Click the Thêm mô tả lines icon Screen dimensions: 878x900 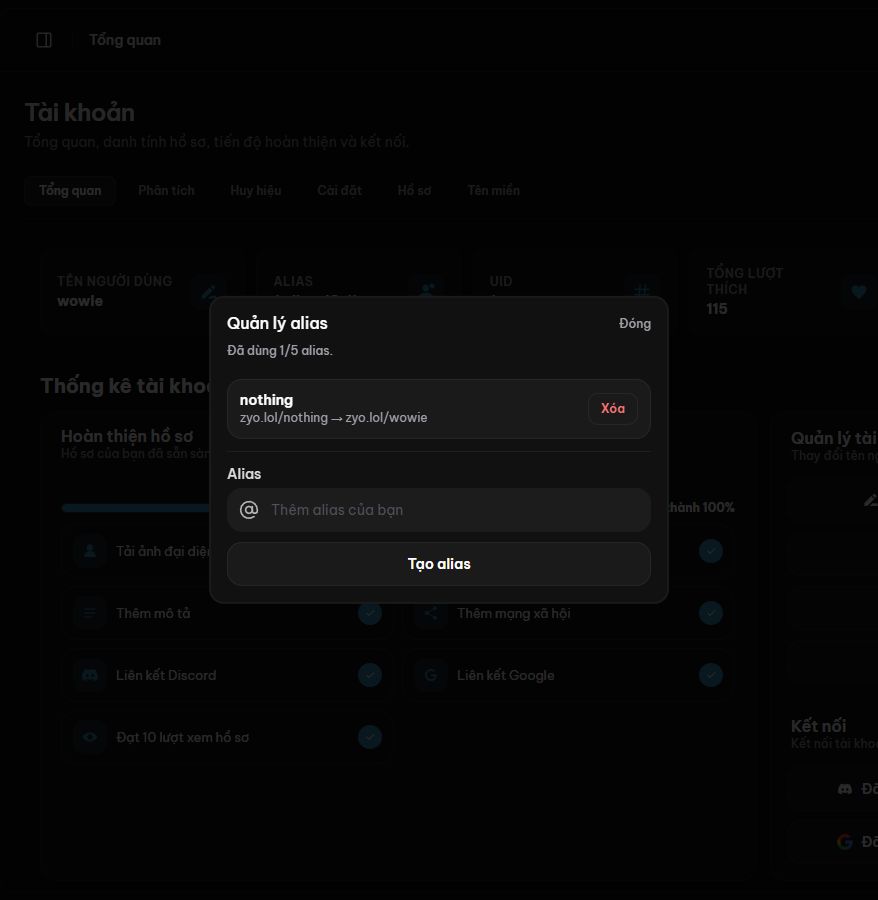point(90,613)
